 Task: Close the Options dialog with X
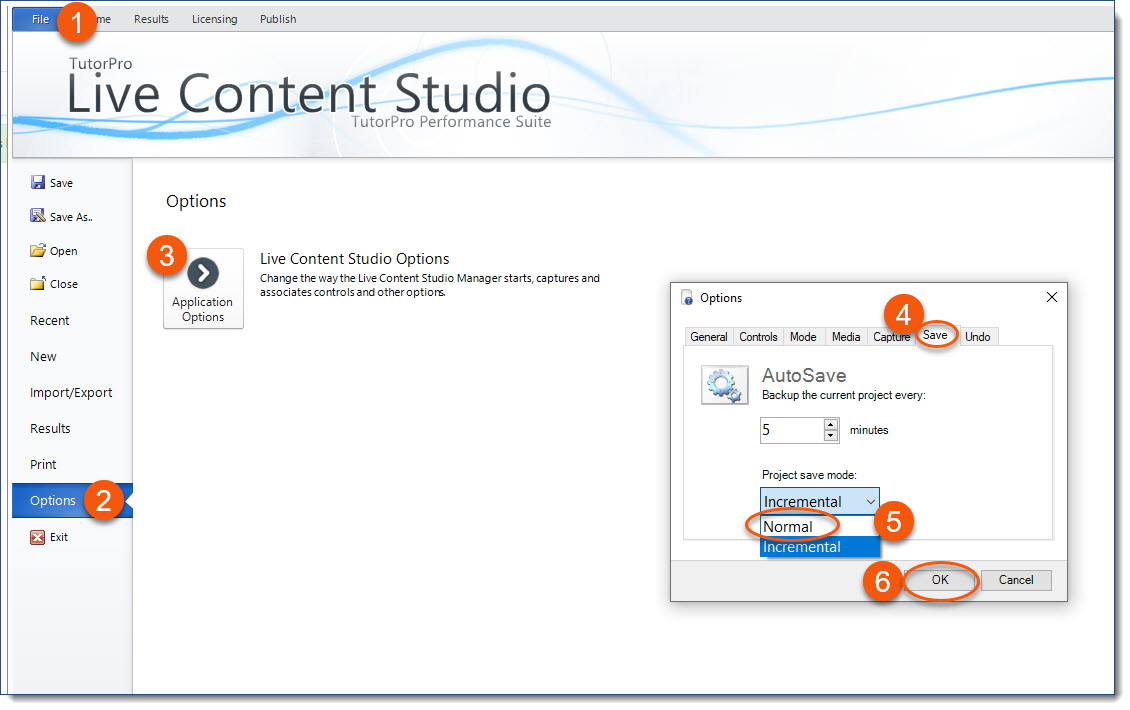click(x=1051, y=297)
